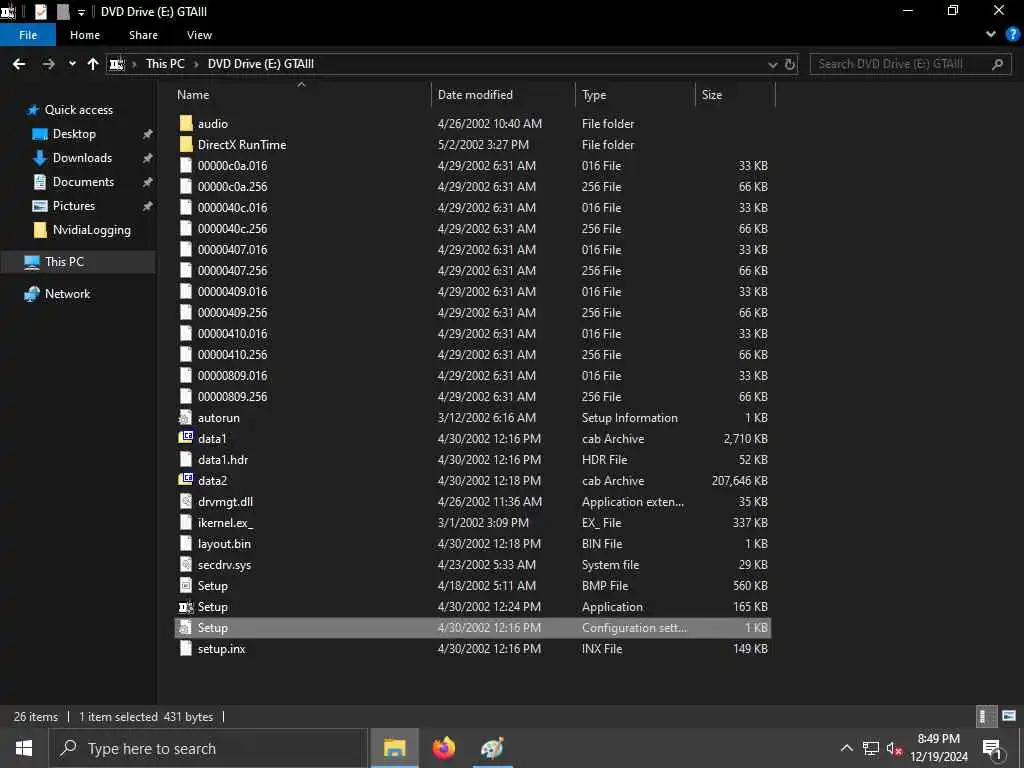Select the data2 cab archive icon
Viewport: 1024px width, 768px height.
click(x=186, y=480)
